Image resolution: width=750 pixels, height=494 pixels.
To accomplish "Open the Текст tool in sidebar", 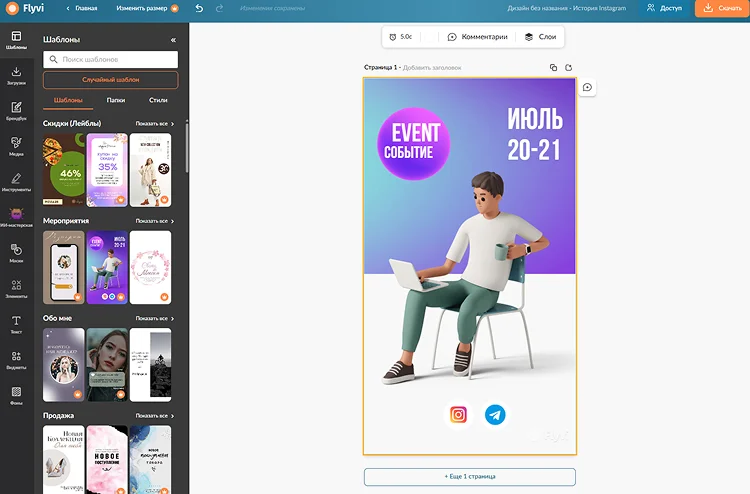I will 16,324.
